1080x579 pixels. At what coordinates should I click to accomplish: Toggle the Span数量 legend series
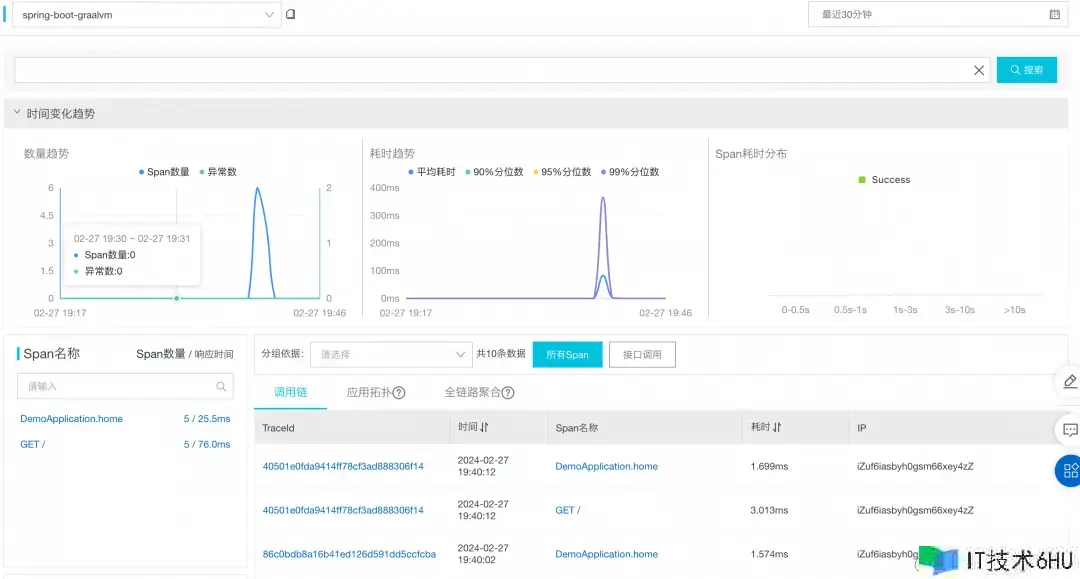pos(165,172)
